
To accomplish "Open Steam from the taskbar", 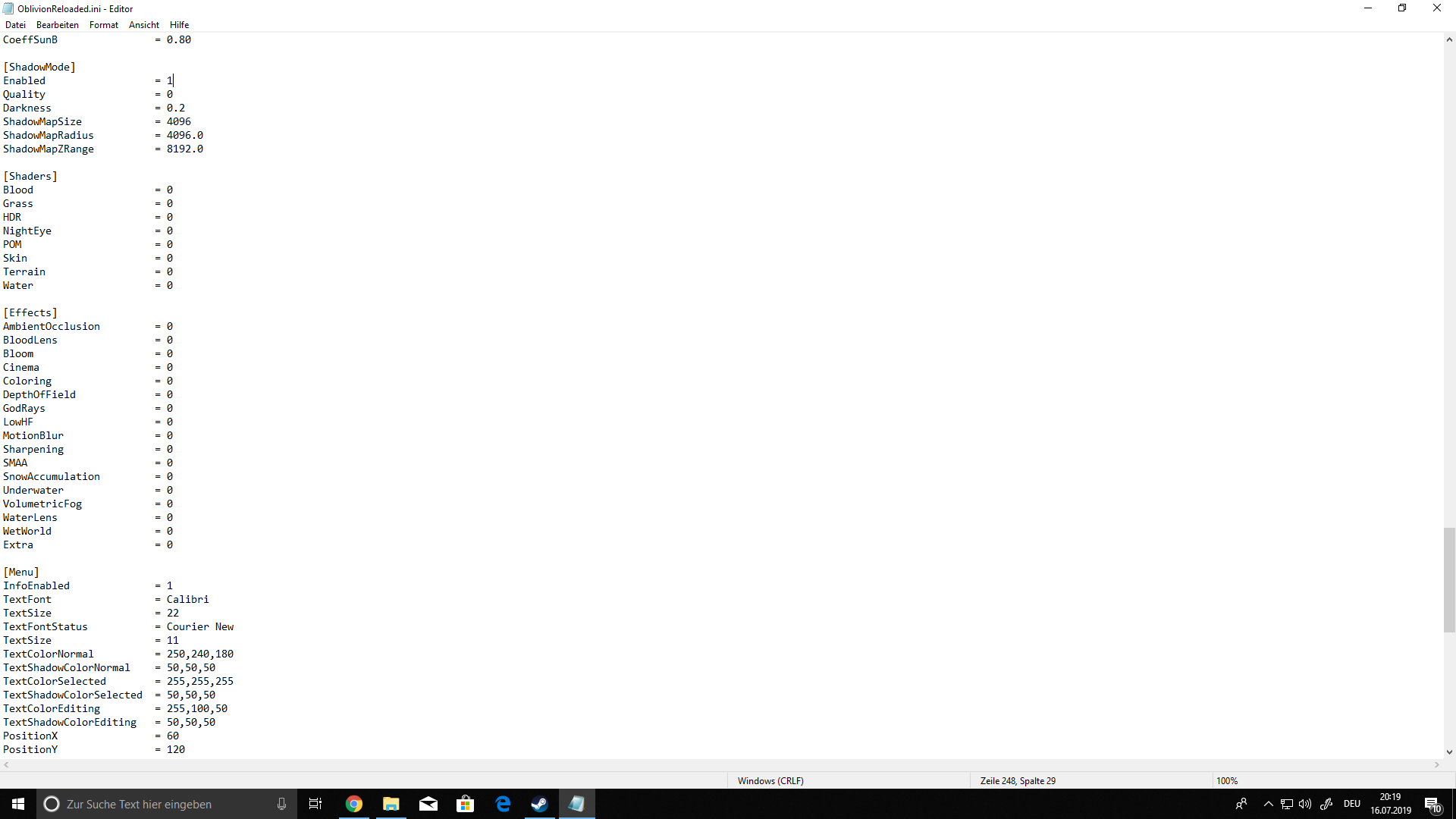I will pyautogui.click(x=540, y=804).
